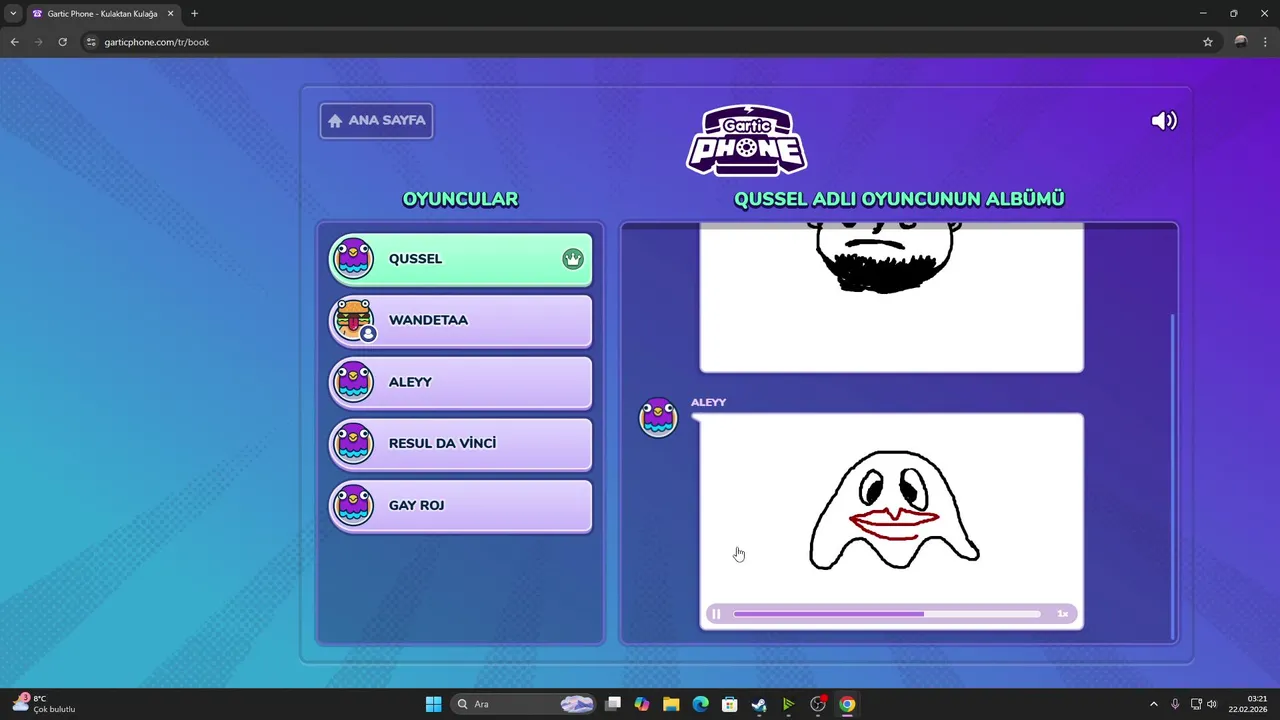Select player GAY ROJ in the list

pos(460,506)
